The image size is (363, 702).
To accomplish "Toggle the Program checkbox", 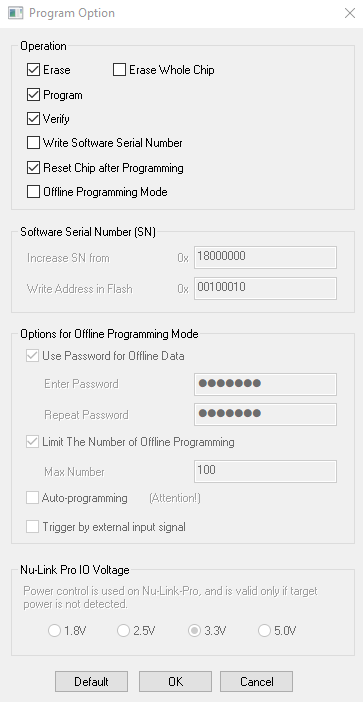I will (33, 95).
